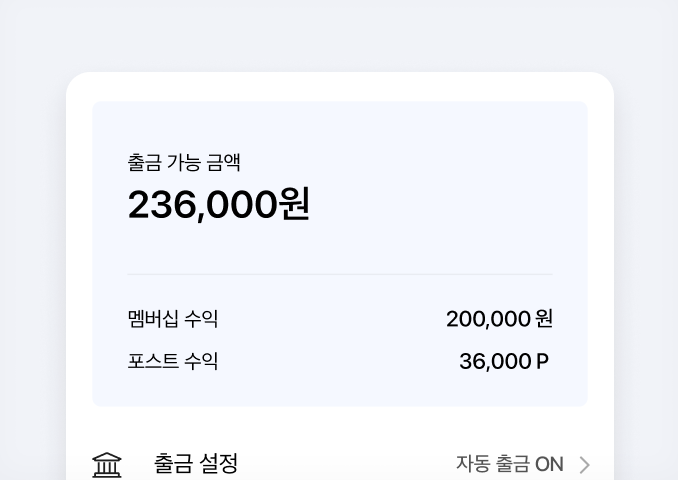The image size is (678, 480).
Task: Click the word 설정 in 출금 설정
Action: [x=218, y=464]
